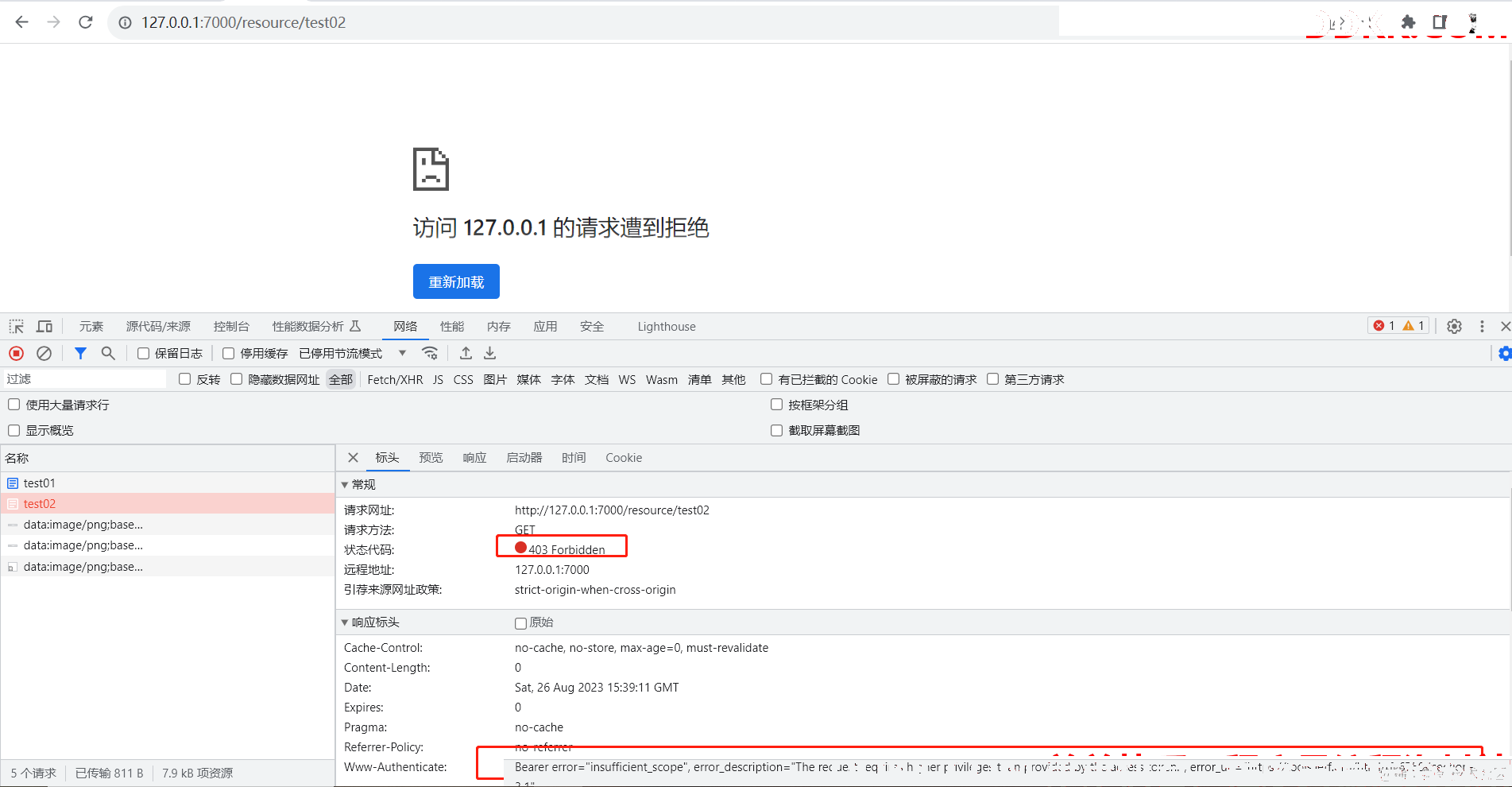Enable the 显示概览 checkbox

tap(14, 430)
